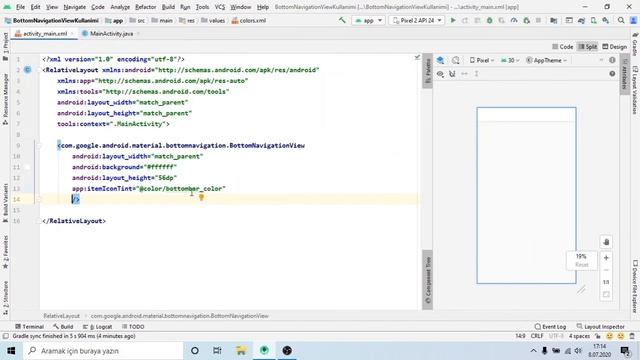Open the Logcat tool window
Viewport: 640px width, 360px height.
(97, 327)
